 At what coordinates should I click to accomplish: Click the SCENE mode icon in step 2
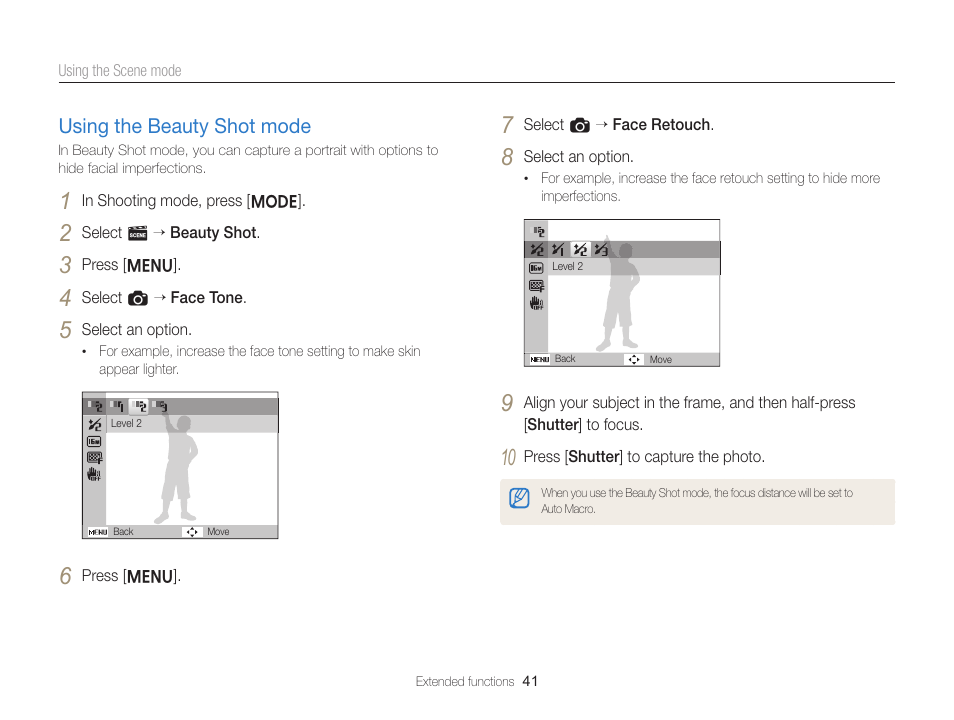point(138,232)
